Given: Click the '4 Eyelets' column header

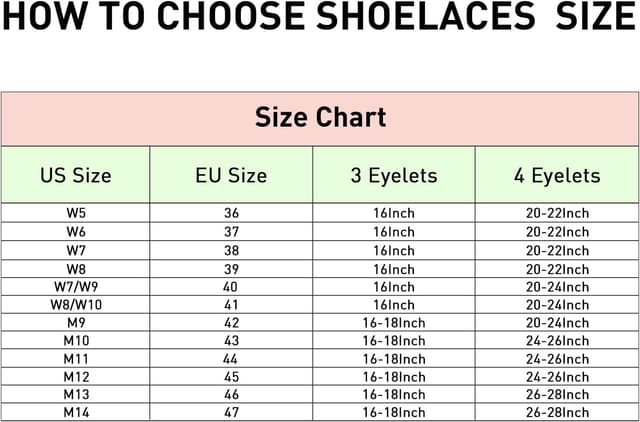Looking at the screenshot, I should [557, 176].
